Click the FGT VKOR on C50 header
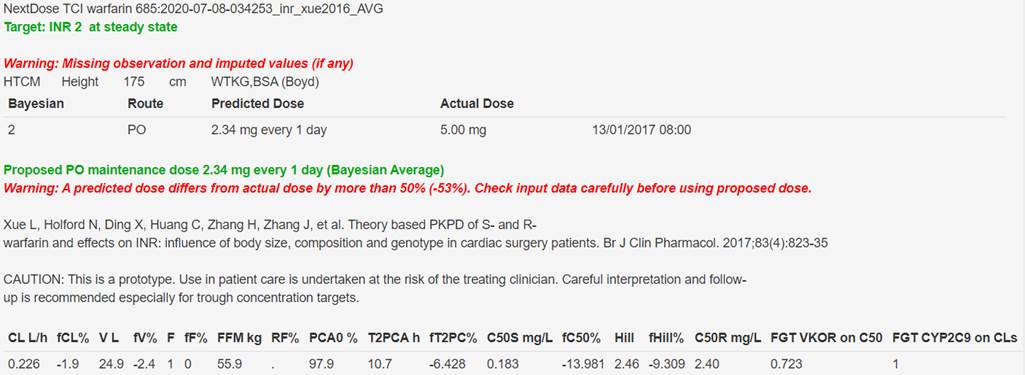The image size is (1025, 375). (827, 338)
